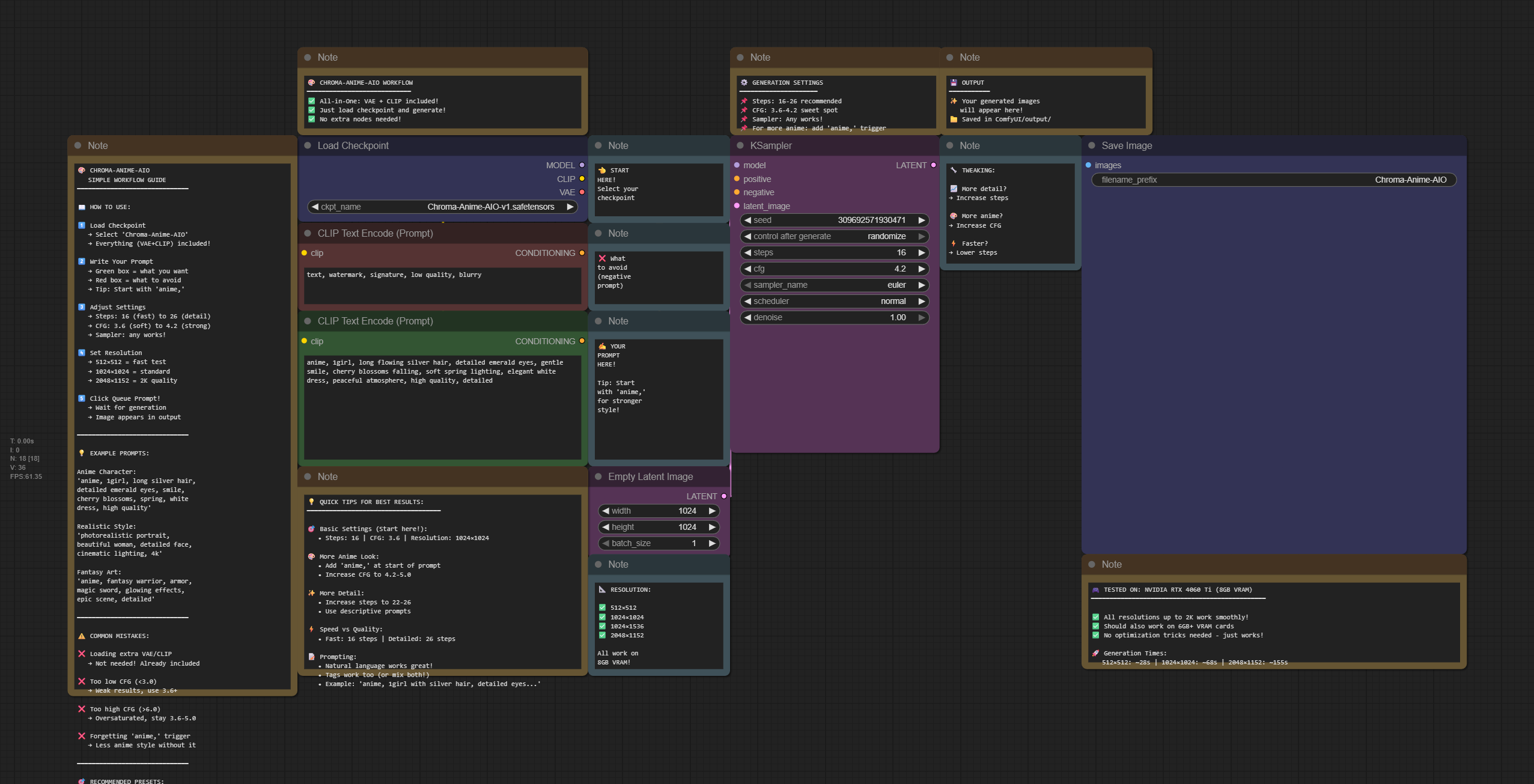Increase steps with the right arrow
Screen dimensions: 1534x784
(x=922, y=253)
